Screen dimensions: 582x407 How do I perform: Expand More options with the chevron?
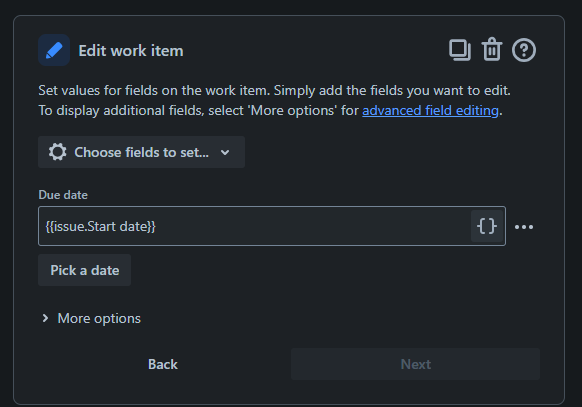[x=45, y=318]
